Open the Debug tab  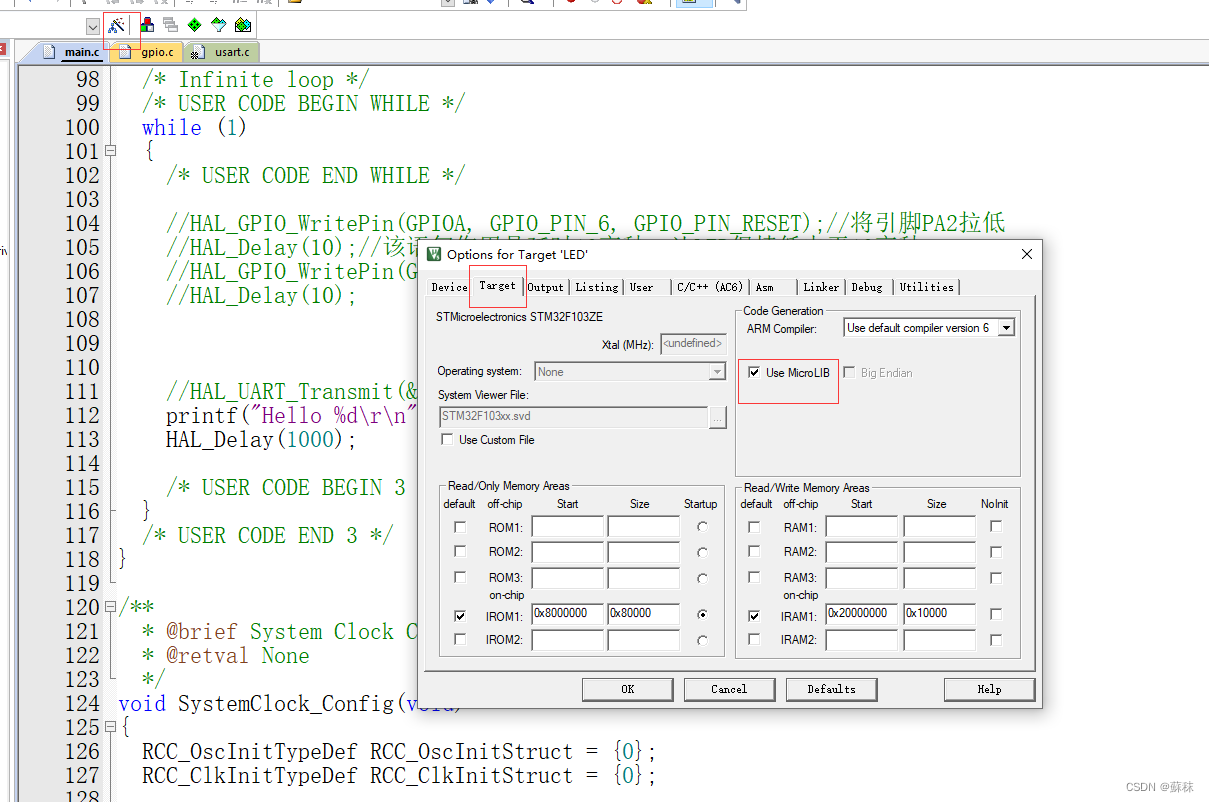click(x=867, y=287)
